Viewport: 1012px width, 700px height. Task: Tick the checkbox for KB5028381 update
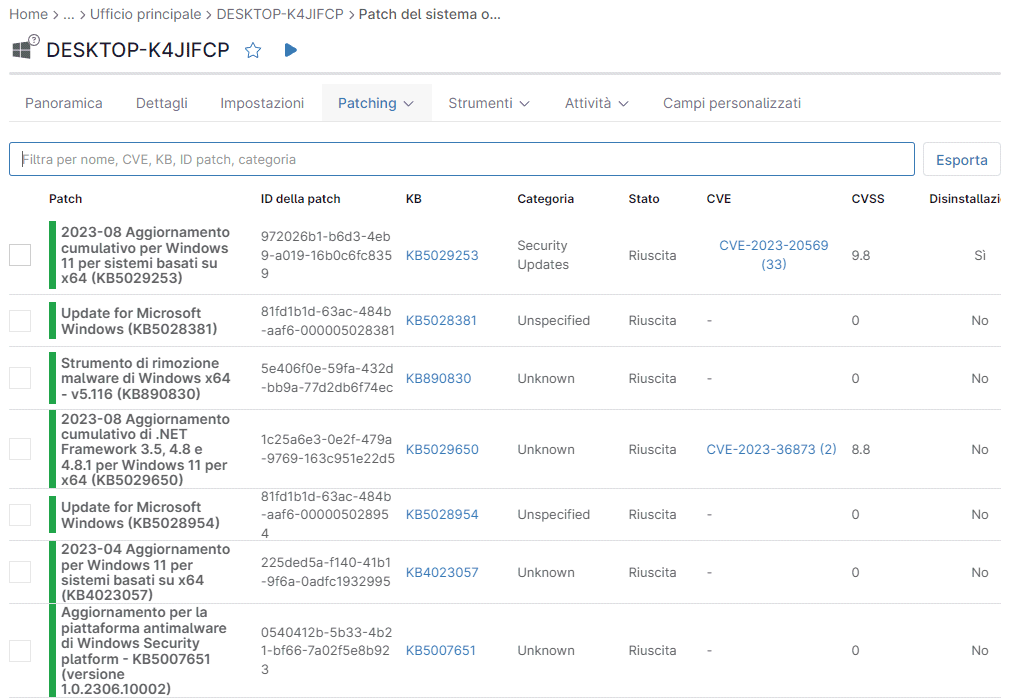20,321
